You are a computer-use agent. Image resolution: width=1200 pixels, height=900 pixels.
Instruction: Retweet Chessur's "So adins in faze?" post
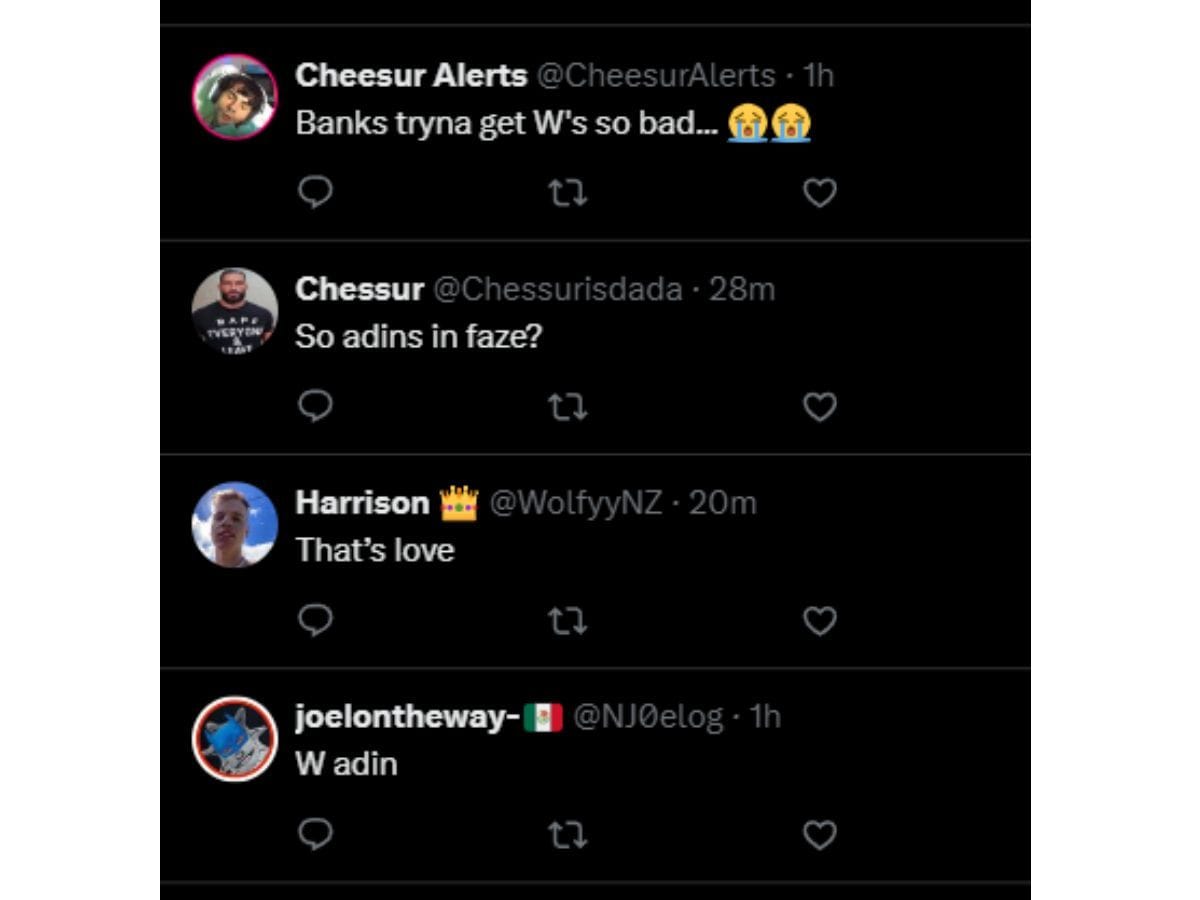click(568, 406)
